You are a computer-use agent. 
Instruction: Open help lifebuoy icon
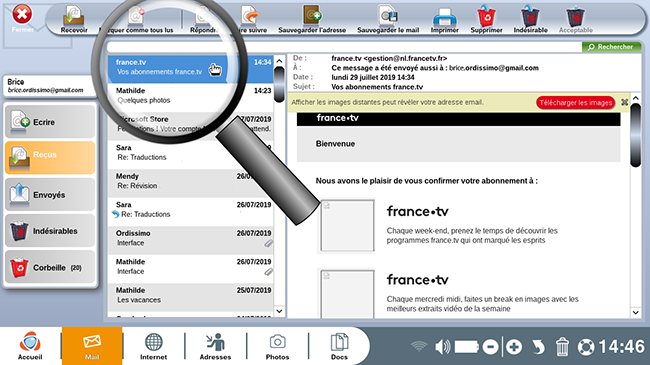coord(586,347)
